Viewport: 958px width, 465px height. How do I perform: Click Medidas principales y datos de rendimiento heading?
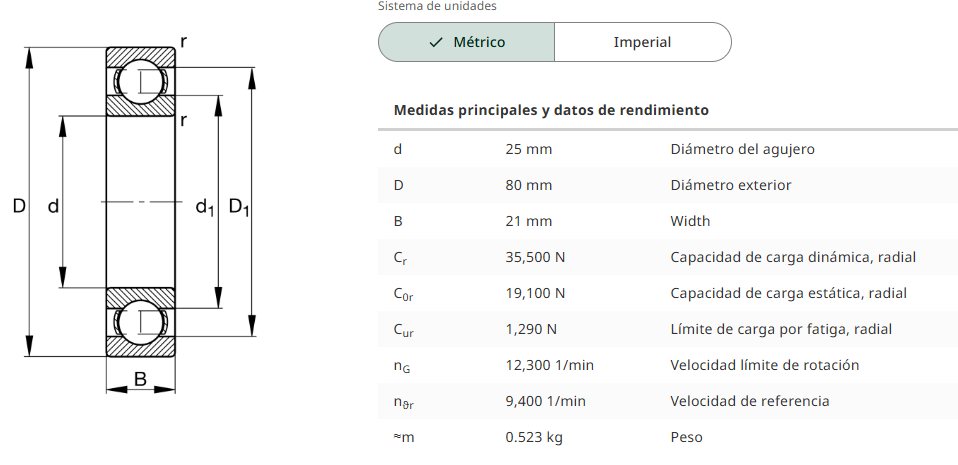551,111
